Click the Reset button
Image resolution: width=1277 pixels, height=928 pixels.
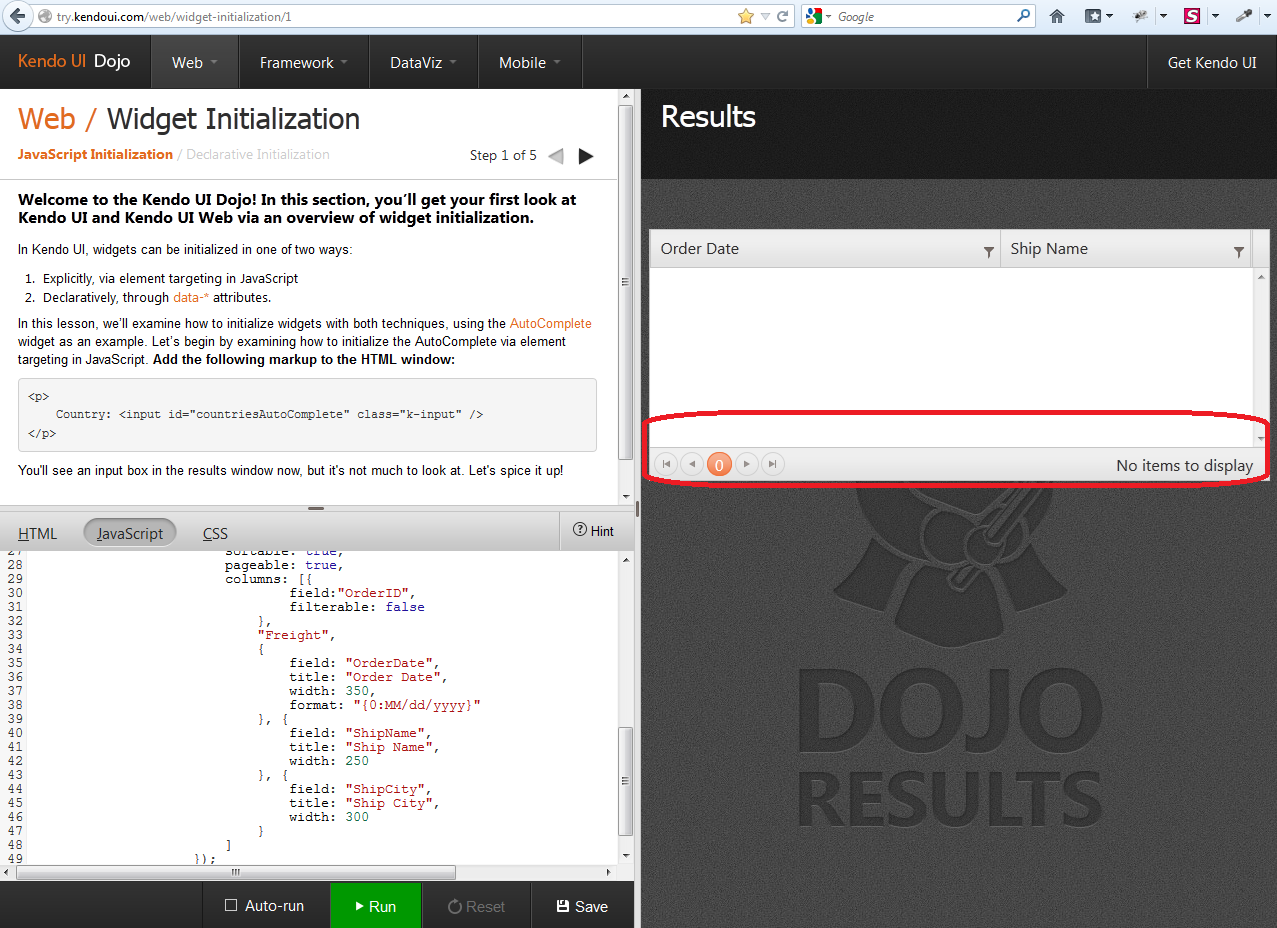click(476, 906)
